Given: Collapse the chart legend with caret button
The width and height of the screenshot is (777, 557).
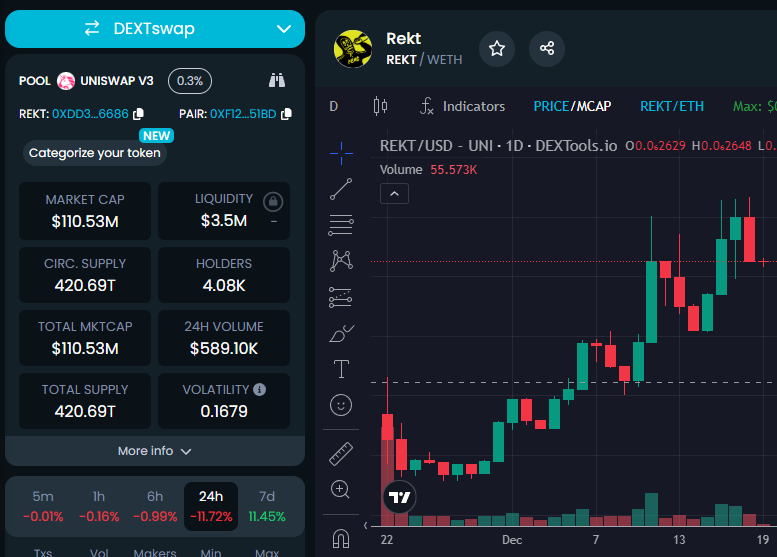Looking at the screenshot, I should [x=394, y=194].
